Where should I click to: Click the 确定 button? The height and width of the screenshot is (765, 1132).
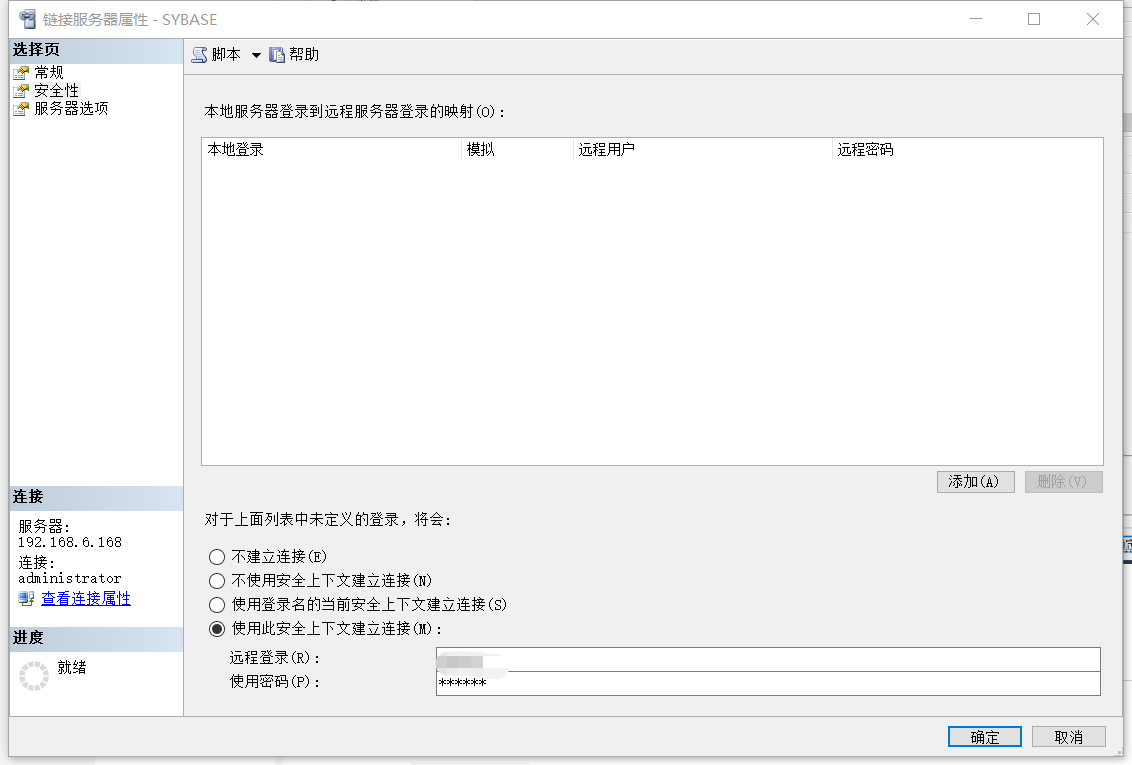click(984, 737)
